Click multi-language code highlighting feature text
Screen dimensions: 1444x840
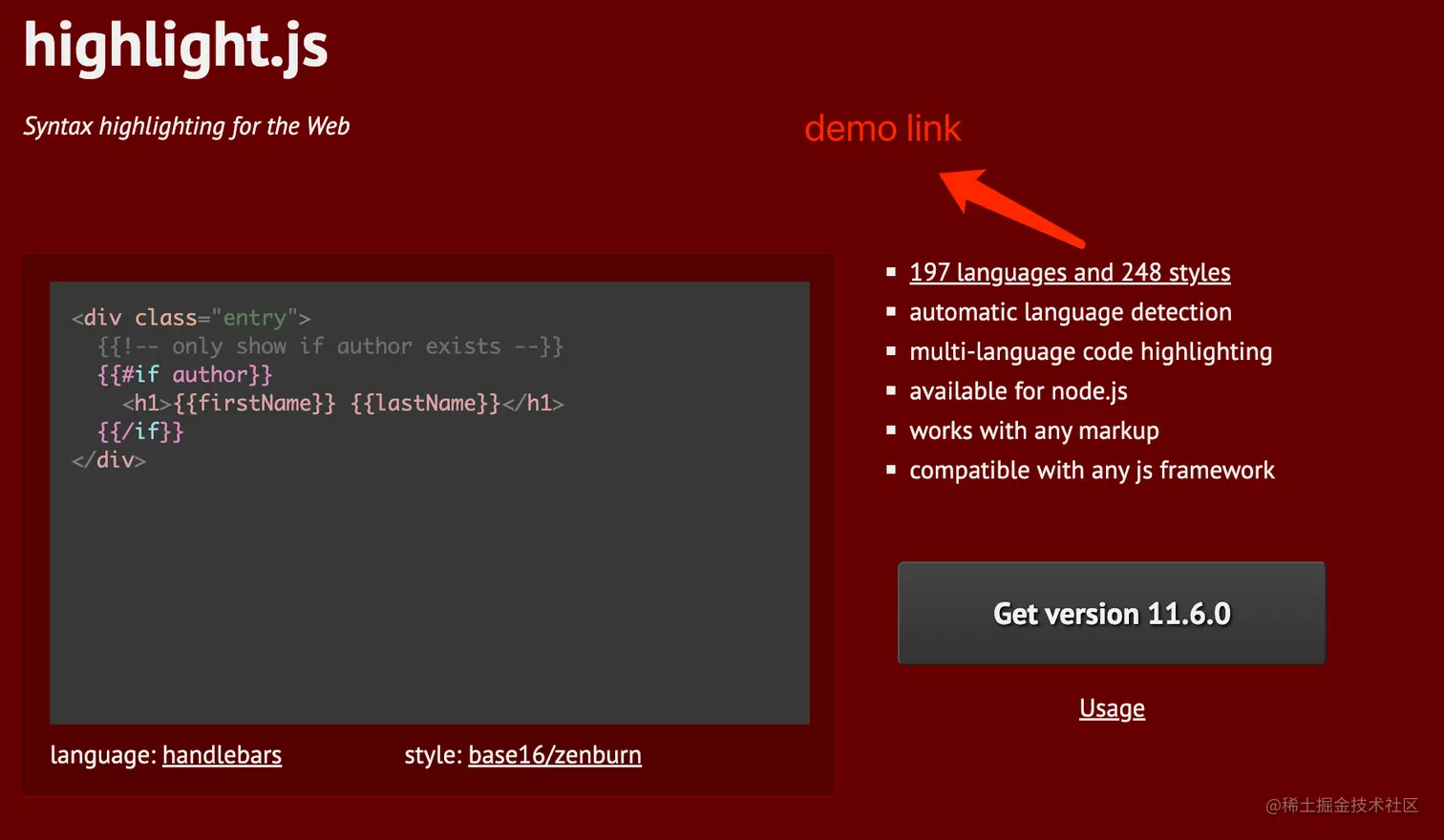click(1091, 352)
